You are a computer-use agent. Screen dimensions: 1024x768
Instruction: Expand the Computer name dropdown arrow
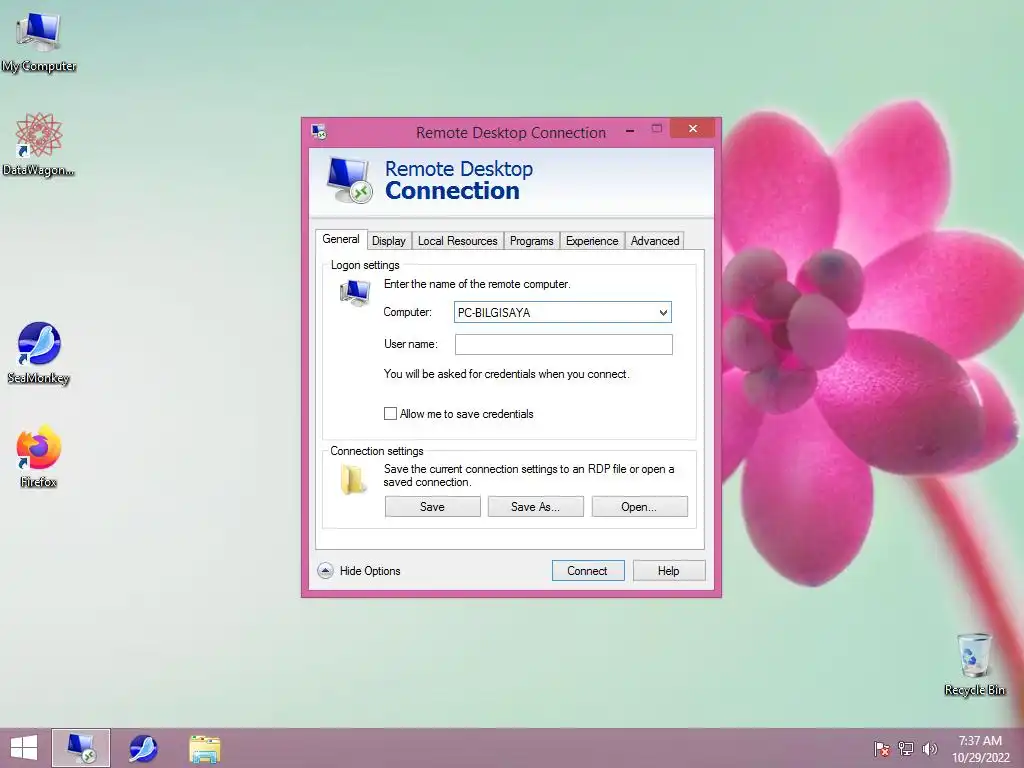pyautogui.click(x=663, y=312)
